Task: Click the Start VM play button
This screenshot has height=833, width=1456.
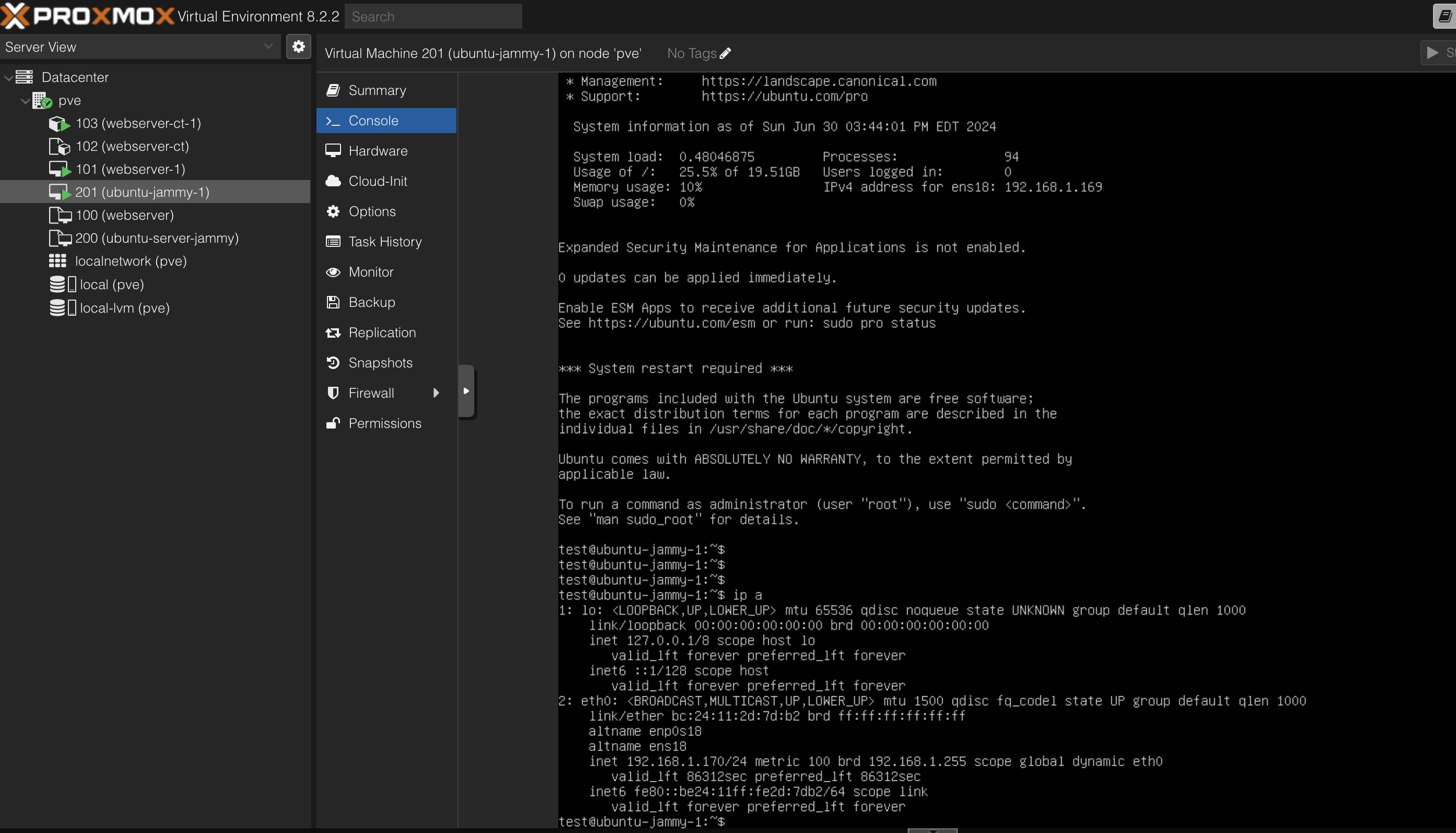Action: pos(1438,53)
